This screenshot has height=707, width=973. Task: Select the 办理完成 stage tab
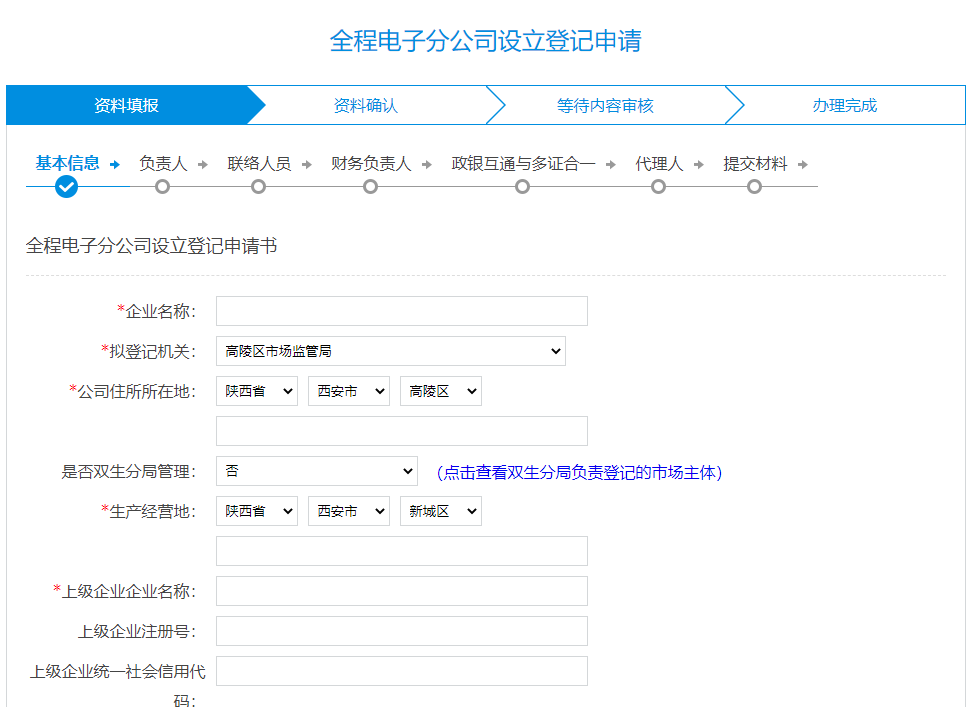(845, 106)
